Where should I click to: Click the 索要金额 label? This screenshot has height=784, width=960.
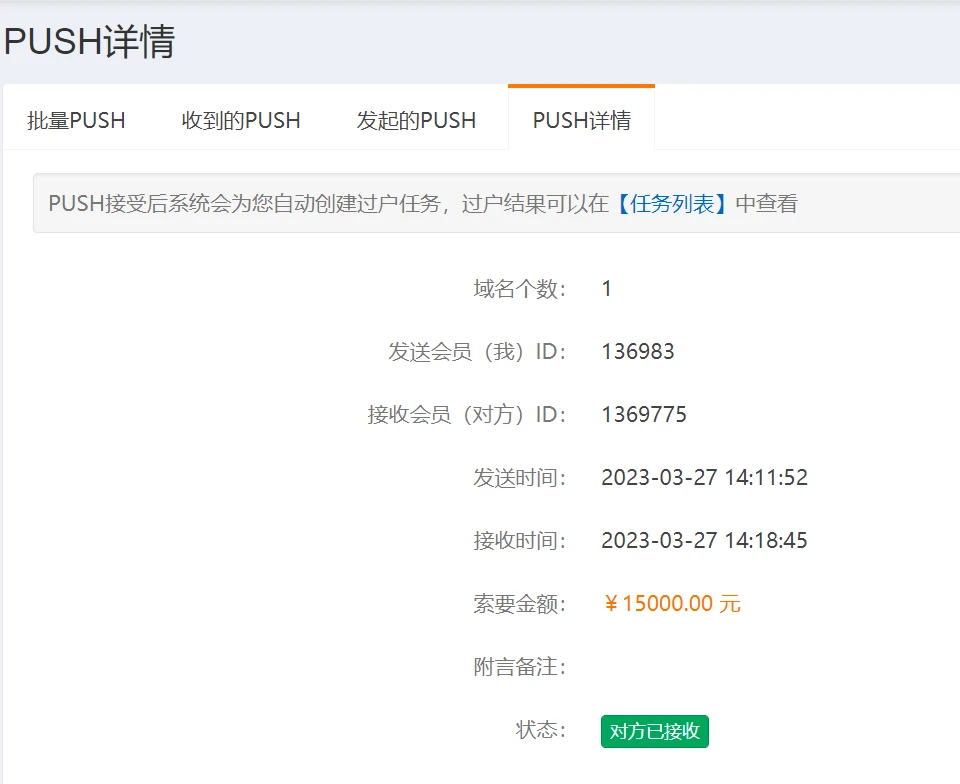tap(519, 604)
